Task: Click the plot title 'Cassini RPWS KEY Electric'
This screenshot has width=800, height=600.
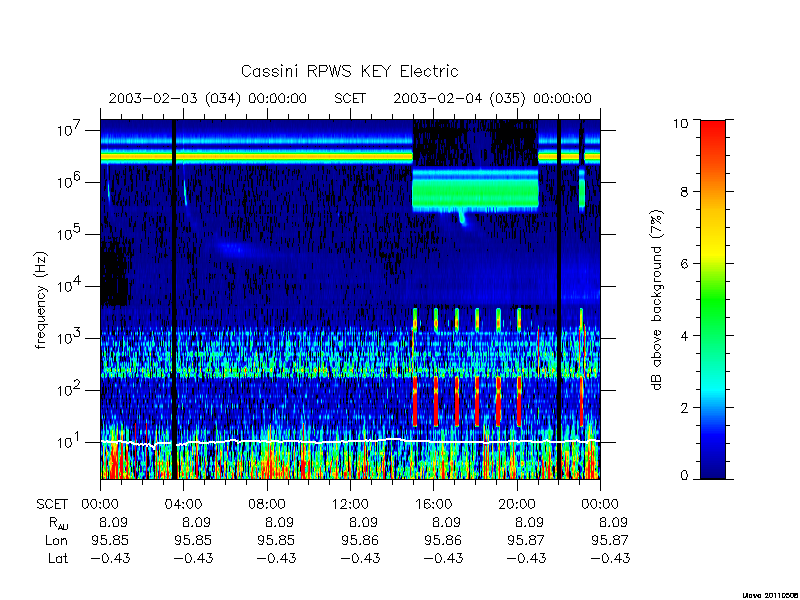Action: click(x=349, y=71)
